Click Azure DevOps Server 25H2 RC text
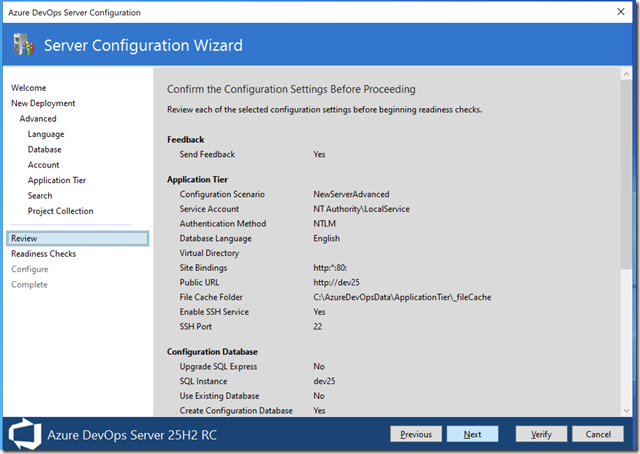 tap(132, 435)
